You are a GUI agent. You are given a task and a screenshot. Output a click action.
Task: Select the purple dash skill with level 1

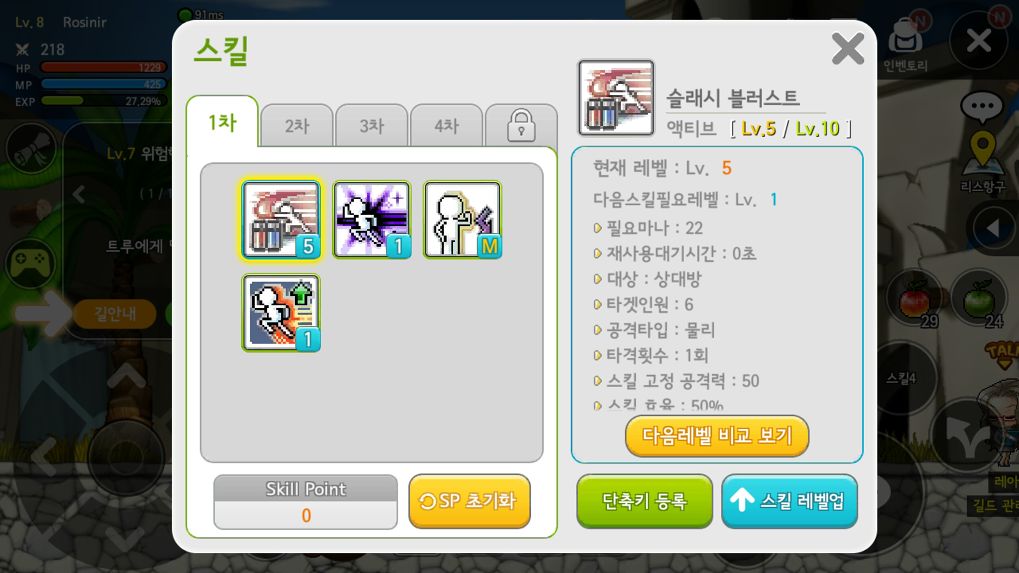[372, 220]
